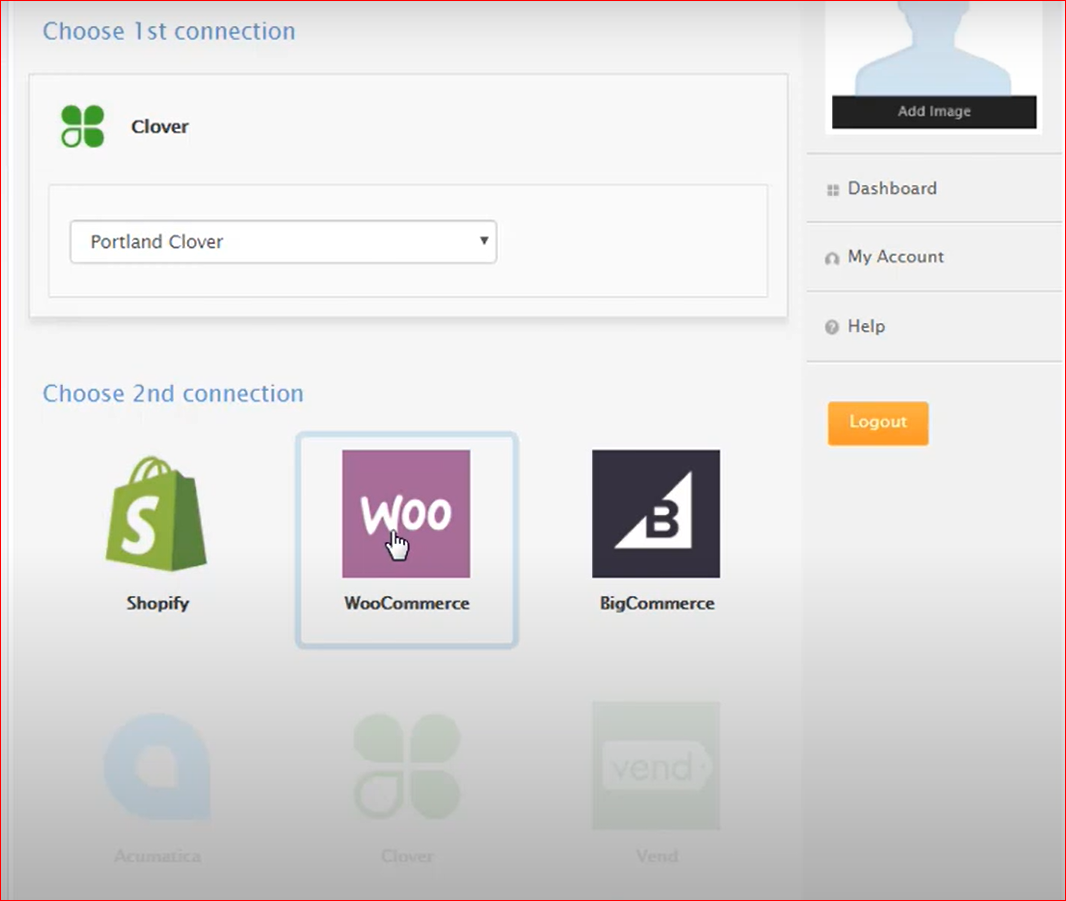This screenshot has width=1066, height=901.
Task: Click the green Clover icon in first connection
Action: (x=82, y=126)
